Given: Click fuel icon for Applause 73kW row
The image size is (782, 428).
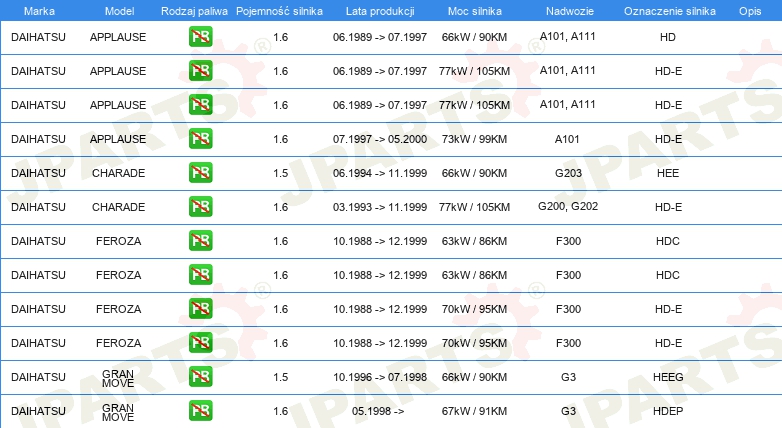Looking at the screenshot, I should pyautogui.click(x=200, y=139).
